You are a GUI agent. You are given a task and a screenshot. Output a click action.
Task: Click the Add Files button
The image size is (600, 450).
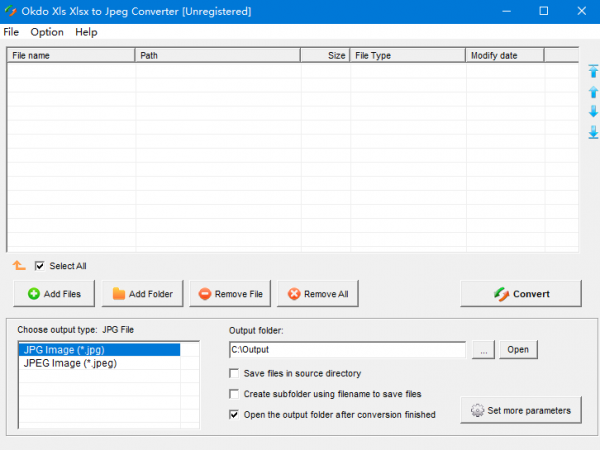(54, 293)
